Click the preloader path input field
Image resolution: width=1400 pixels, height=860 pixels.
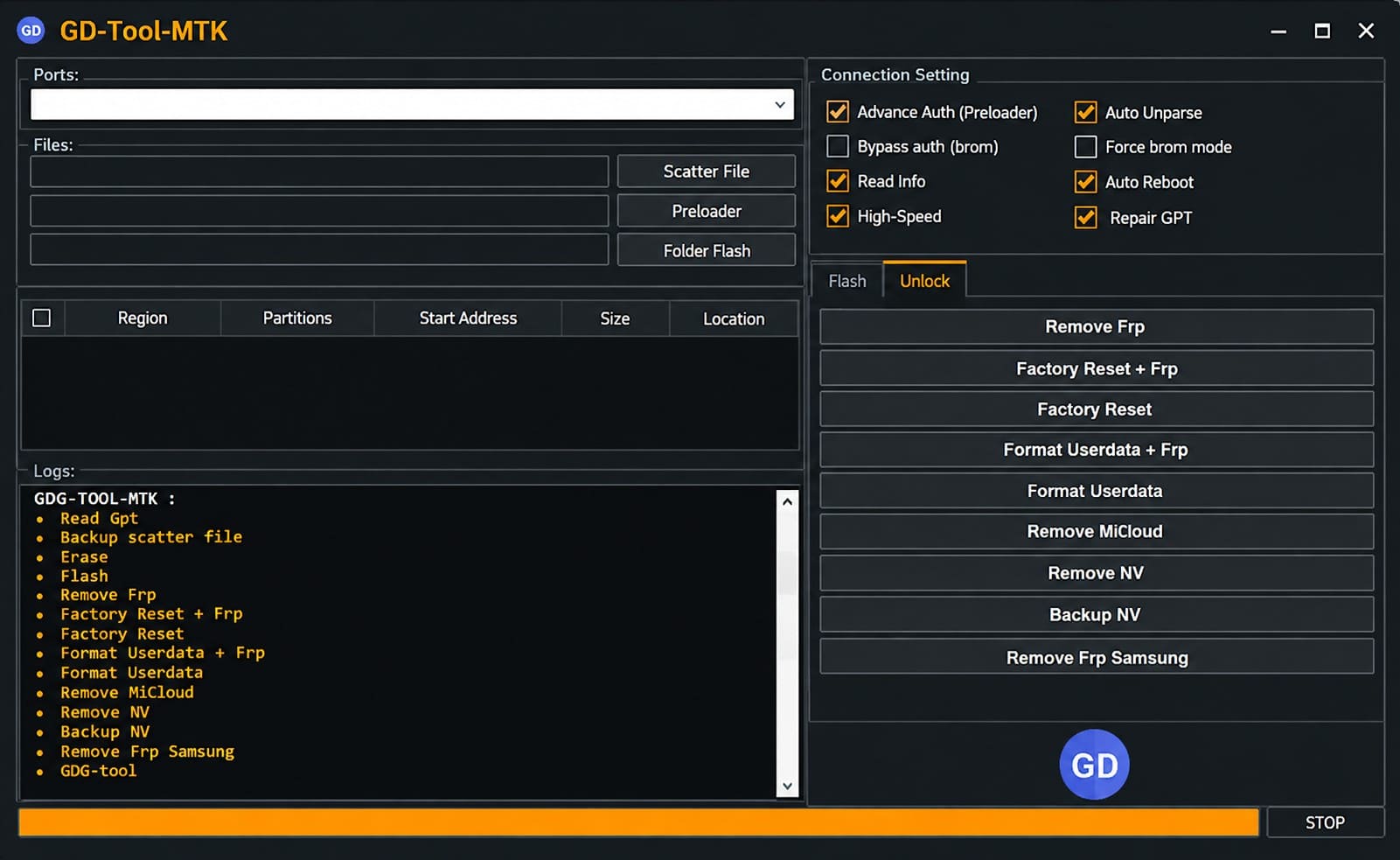[x=319, y=211]
